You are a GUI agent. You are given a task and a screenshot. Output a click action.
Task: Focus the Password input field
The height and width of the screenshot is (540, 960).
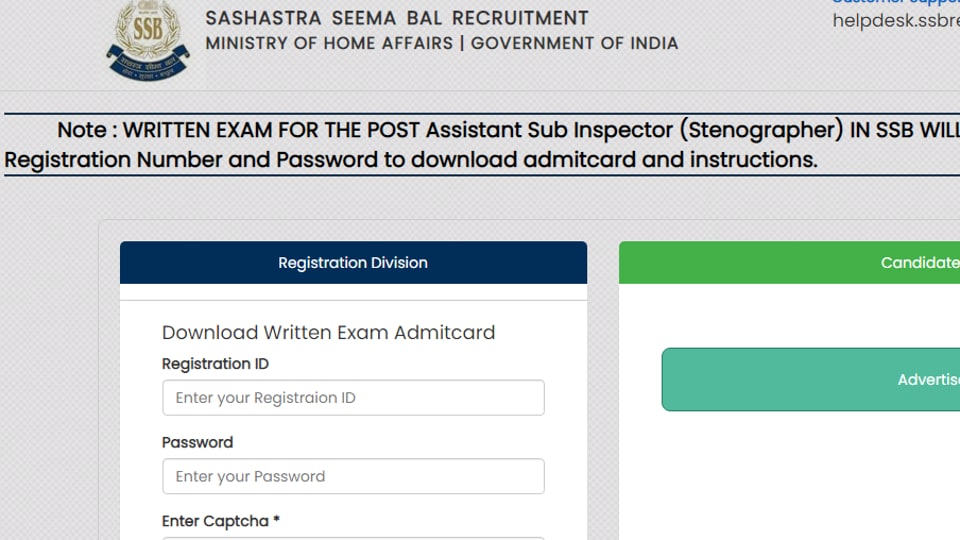353,476
